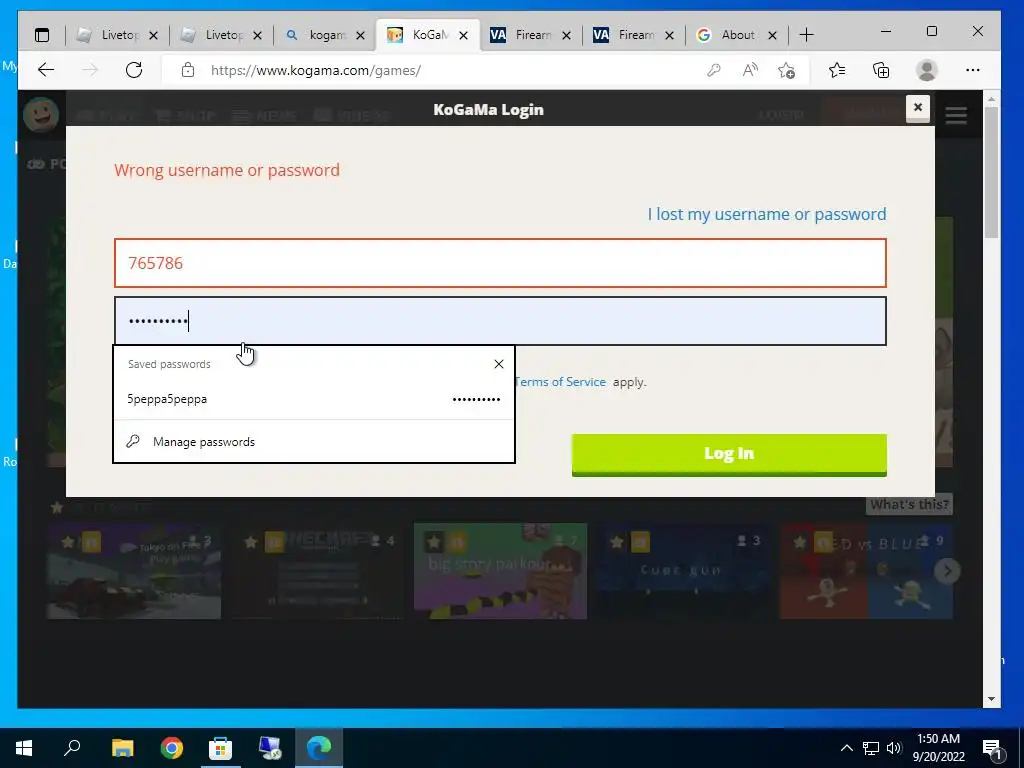Open a new browser tab
Image resolution: width=1024 pixels, height=768 pixels.
807,35
